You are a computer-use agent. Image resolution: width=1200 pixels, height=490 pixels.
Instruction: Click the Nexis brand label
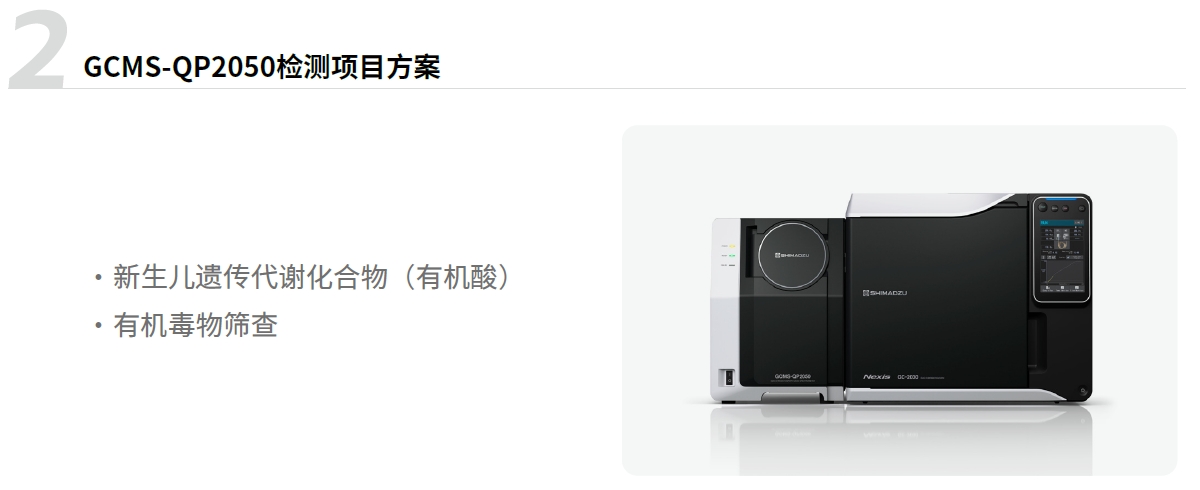(x=876, y=376)
